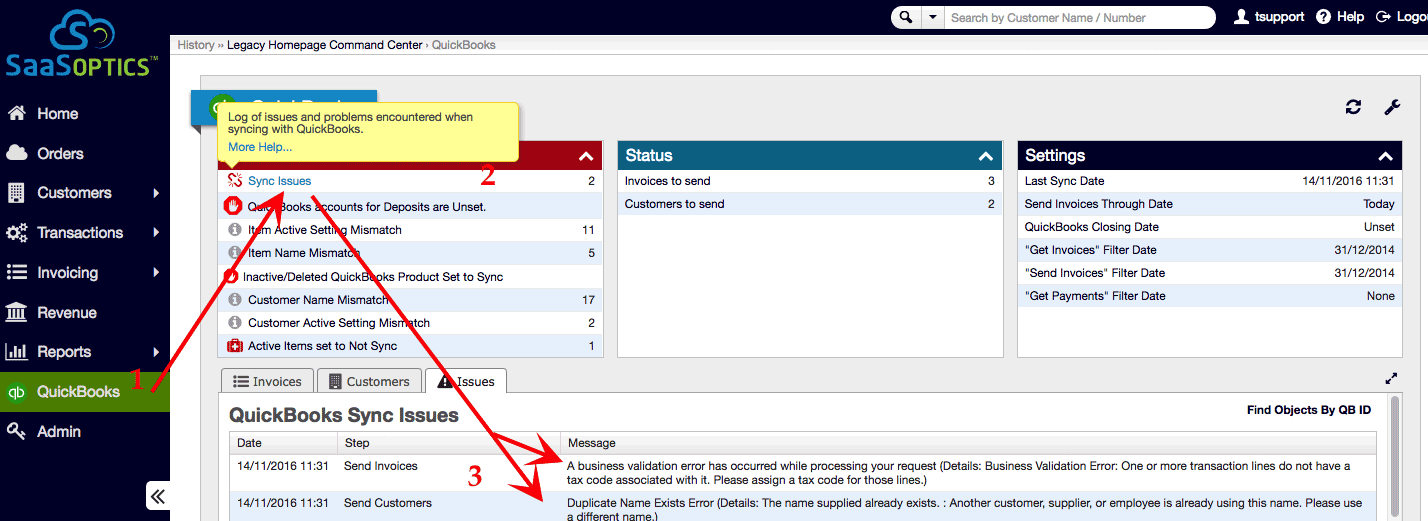The image size is (1428, 521).
Task: Click the tsupport user icon
Action: tap(1242, 17)
